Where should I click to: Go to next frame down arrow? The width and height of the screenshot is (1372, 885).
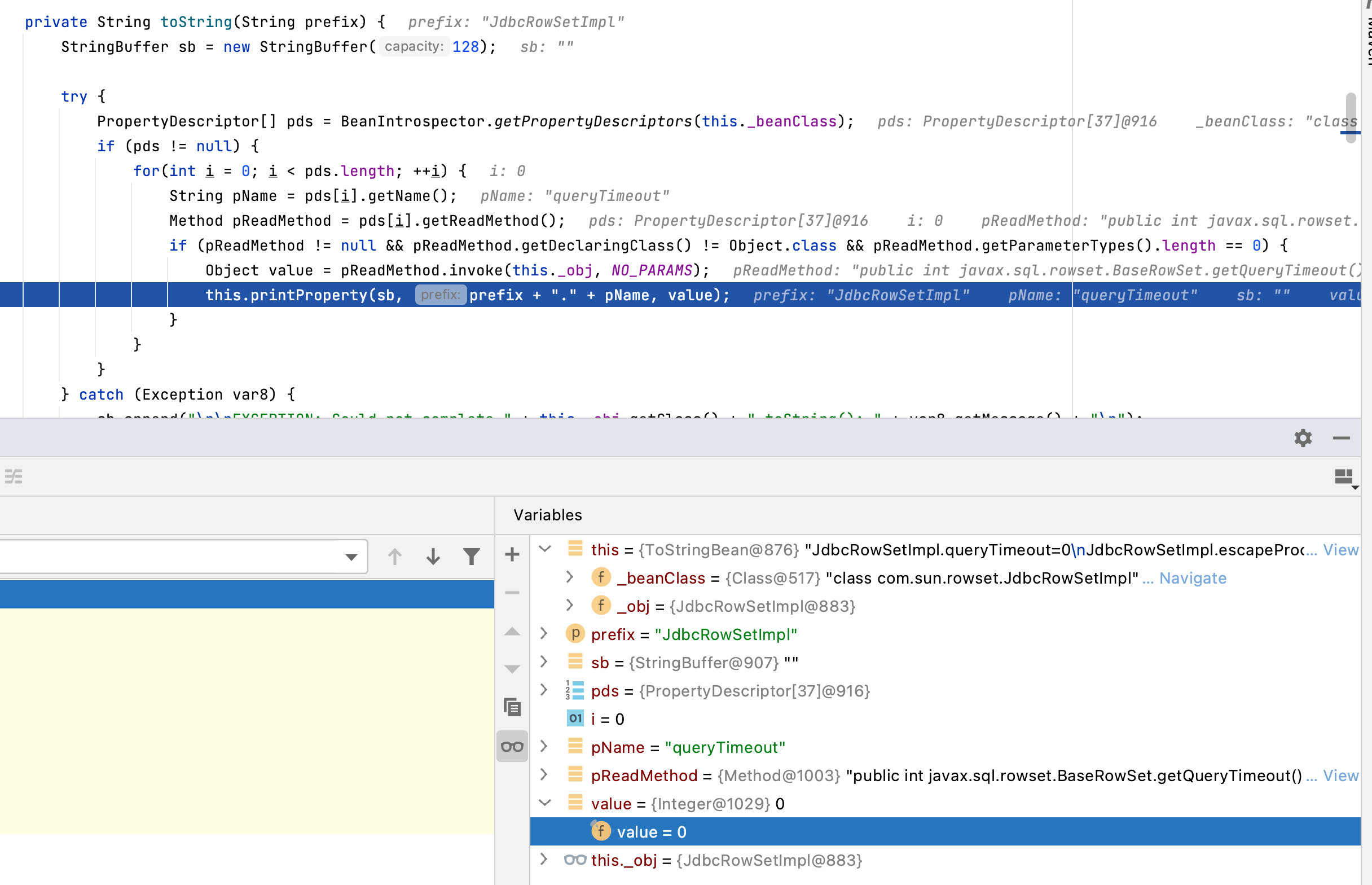[x=433, y=556]
